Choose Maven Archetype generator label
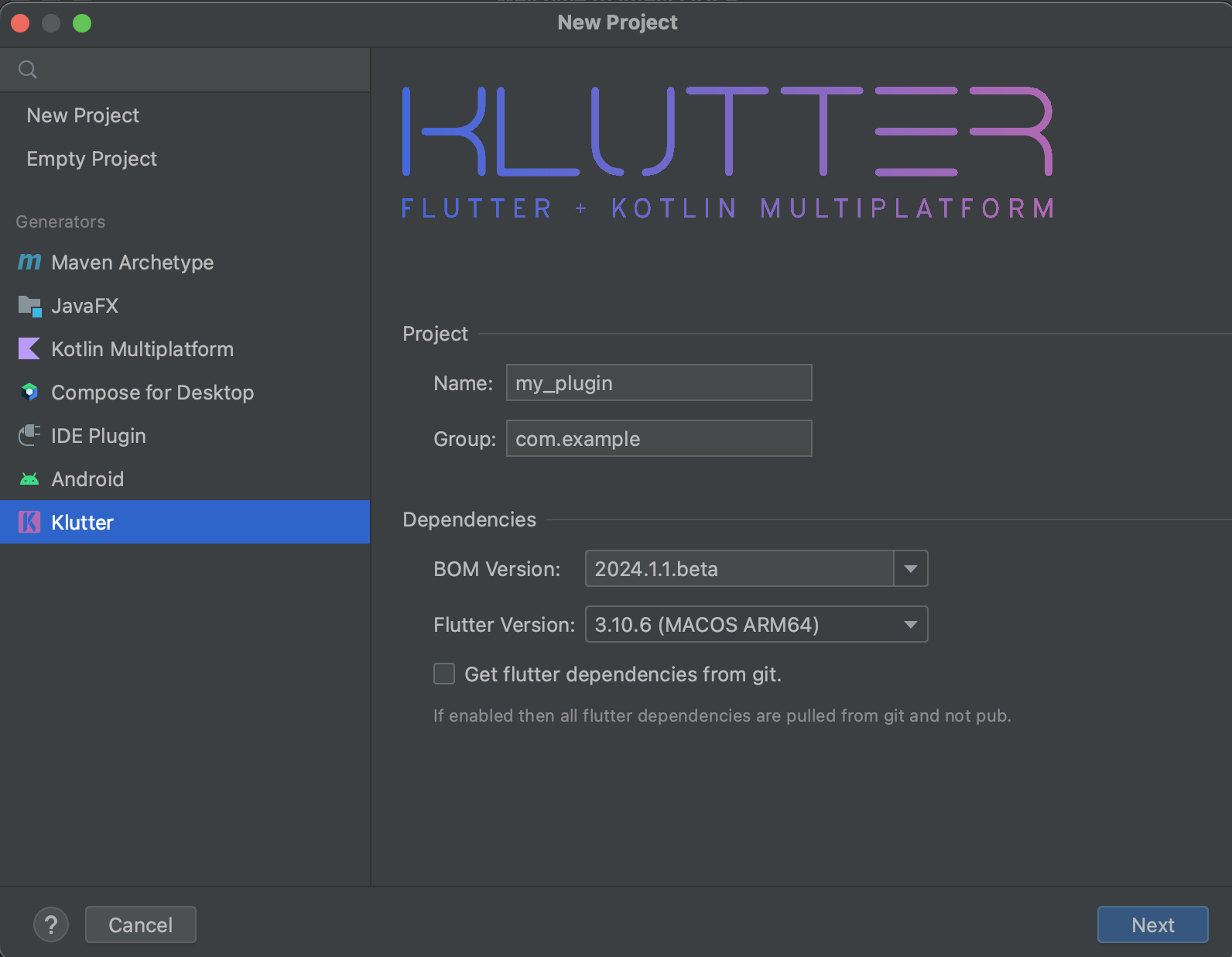 (x=132, y=262)
